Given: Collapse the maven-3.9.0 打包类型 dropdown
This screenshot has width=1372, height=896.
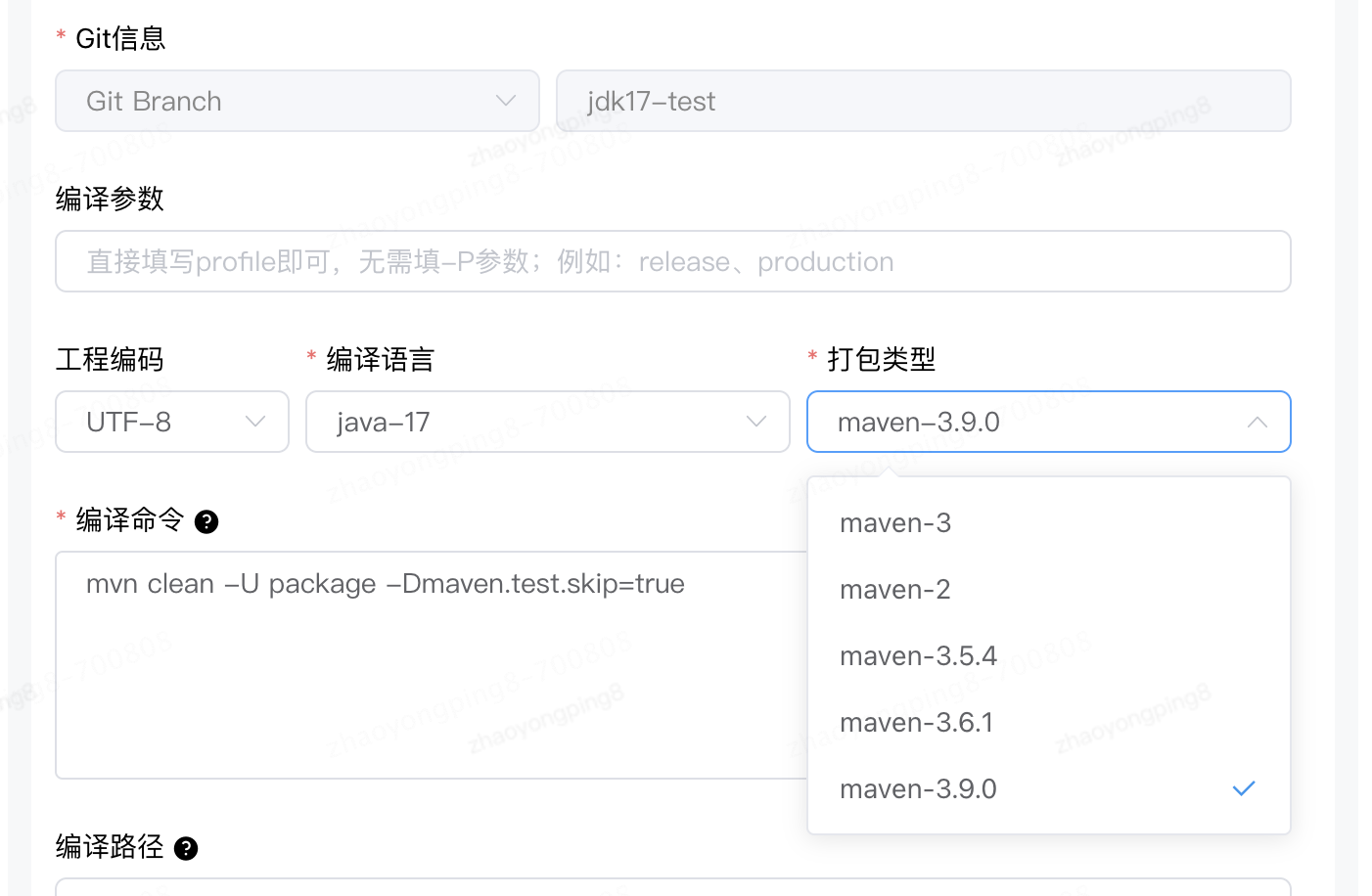Looking at the screenshot, I should coord(1049,422).
